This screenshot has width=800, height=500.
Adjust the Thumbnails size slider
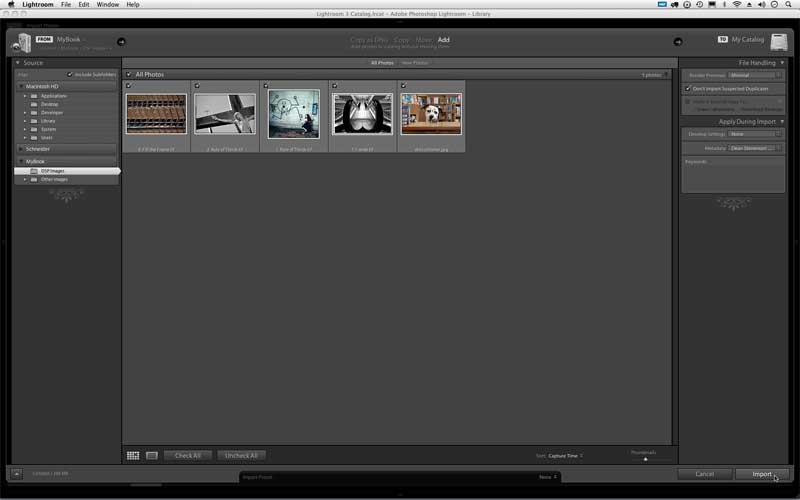pos(645,459)
